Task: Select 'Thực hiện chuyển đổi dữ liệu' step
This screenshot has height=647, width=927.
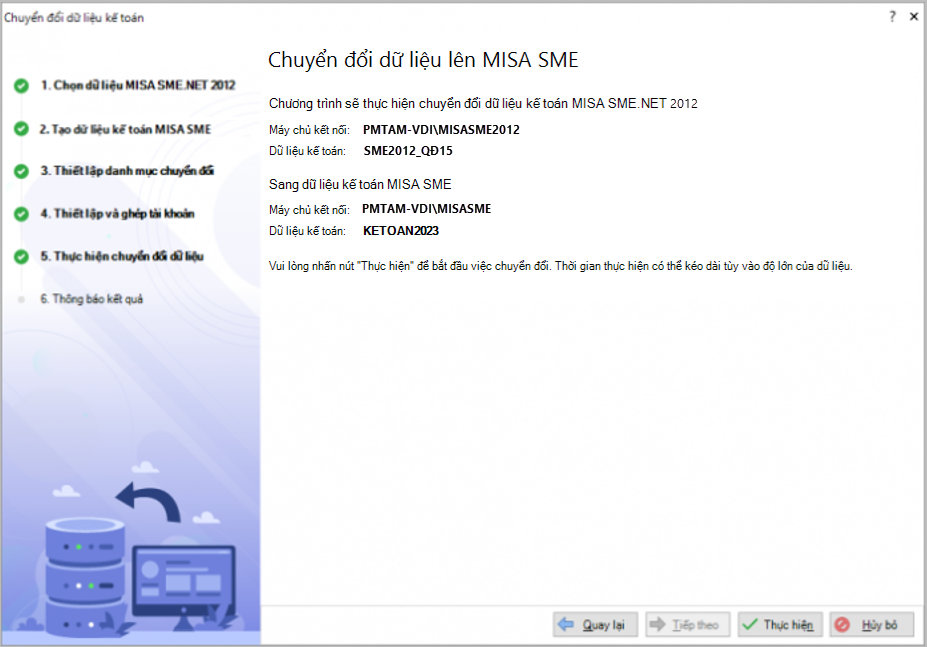Action: coord(122,256)
